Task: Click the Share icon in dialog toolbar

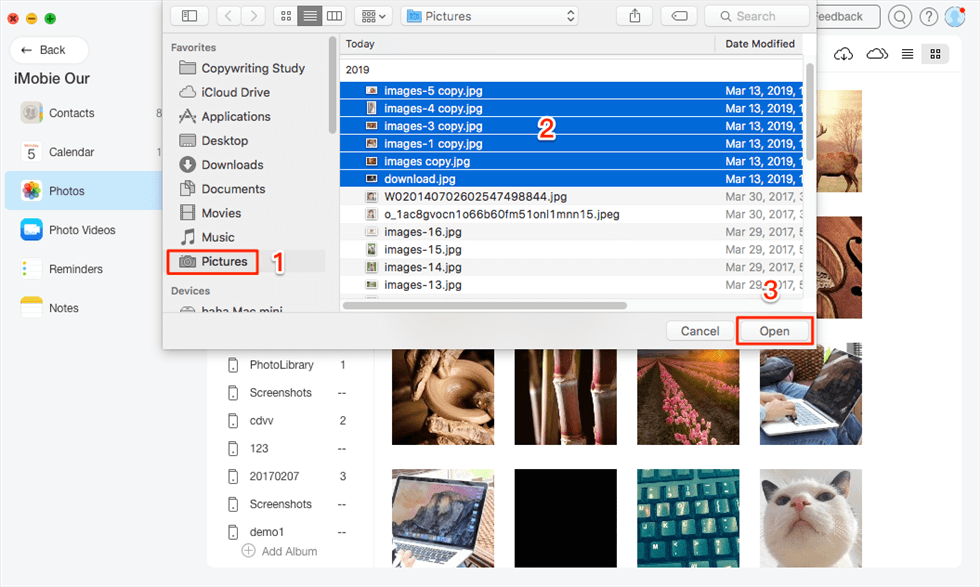Action: [x=634, y=16]
